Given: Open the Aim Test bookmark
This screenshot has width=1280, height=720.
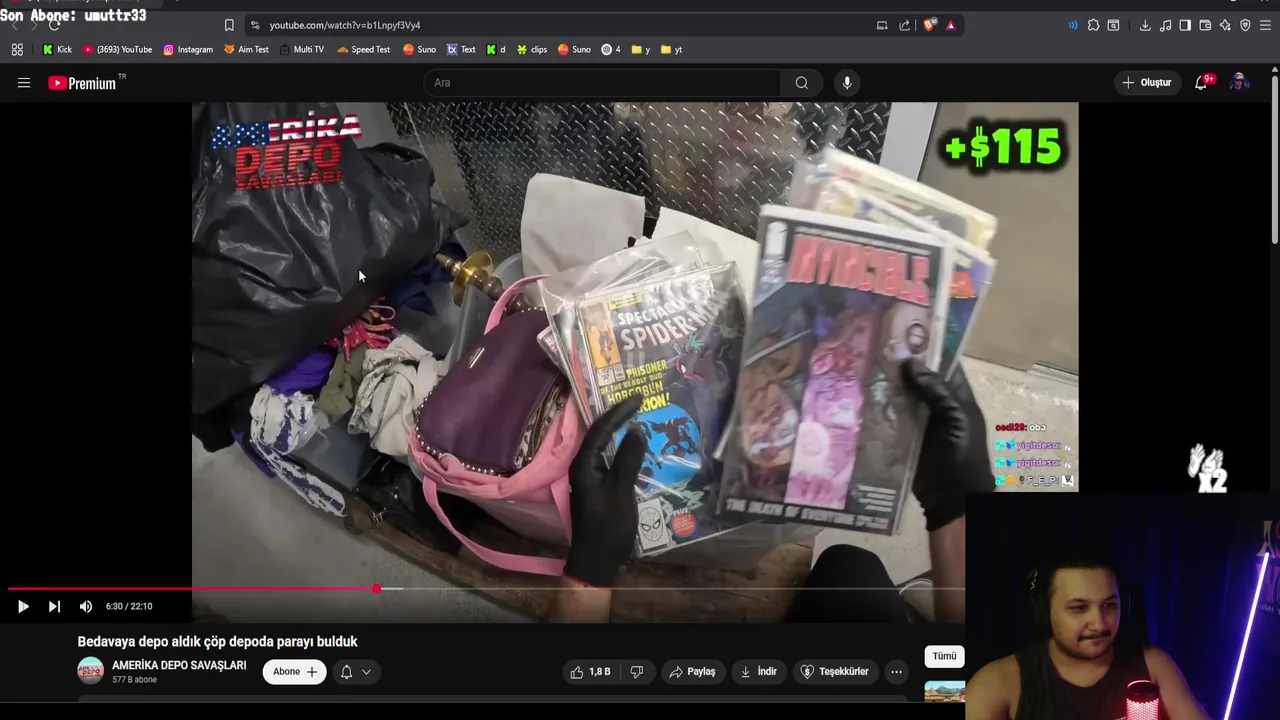Looking at the screenshot, I should tap(246, 49).
